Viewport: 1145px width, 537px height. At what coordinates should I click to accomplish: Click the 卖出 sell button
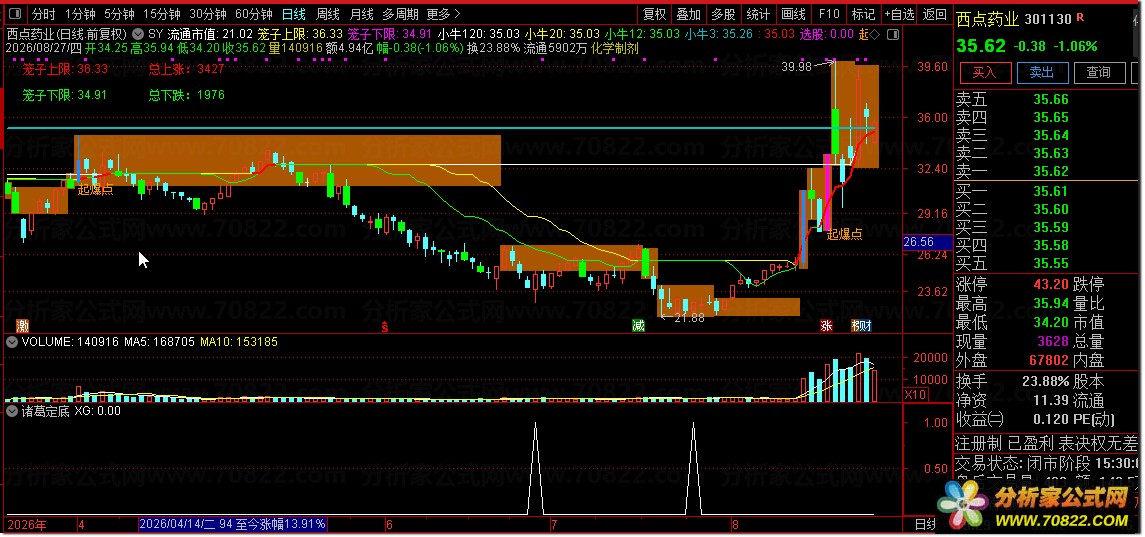[x=1042, y=72]
